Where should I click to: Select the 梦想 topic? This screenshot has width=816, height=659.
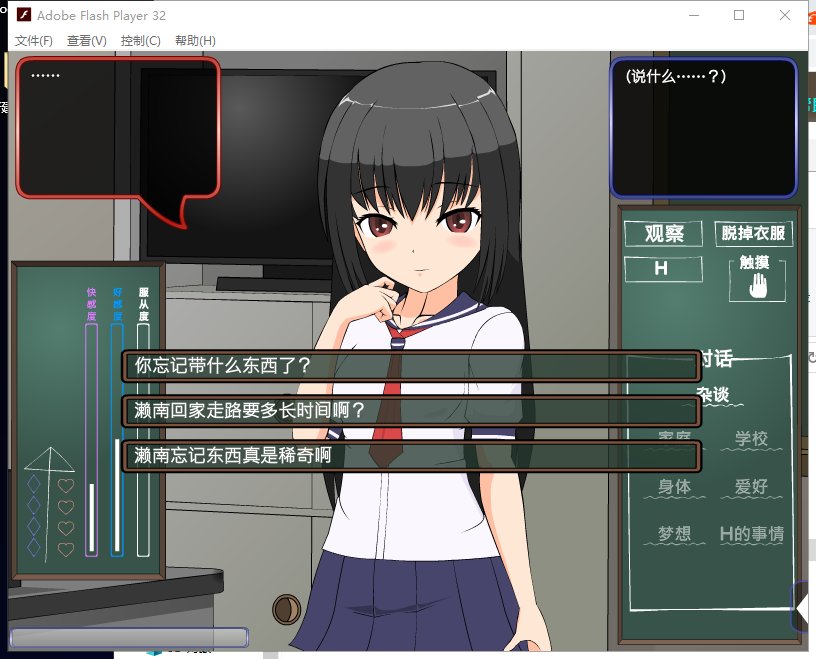tap(674, 534)
